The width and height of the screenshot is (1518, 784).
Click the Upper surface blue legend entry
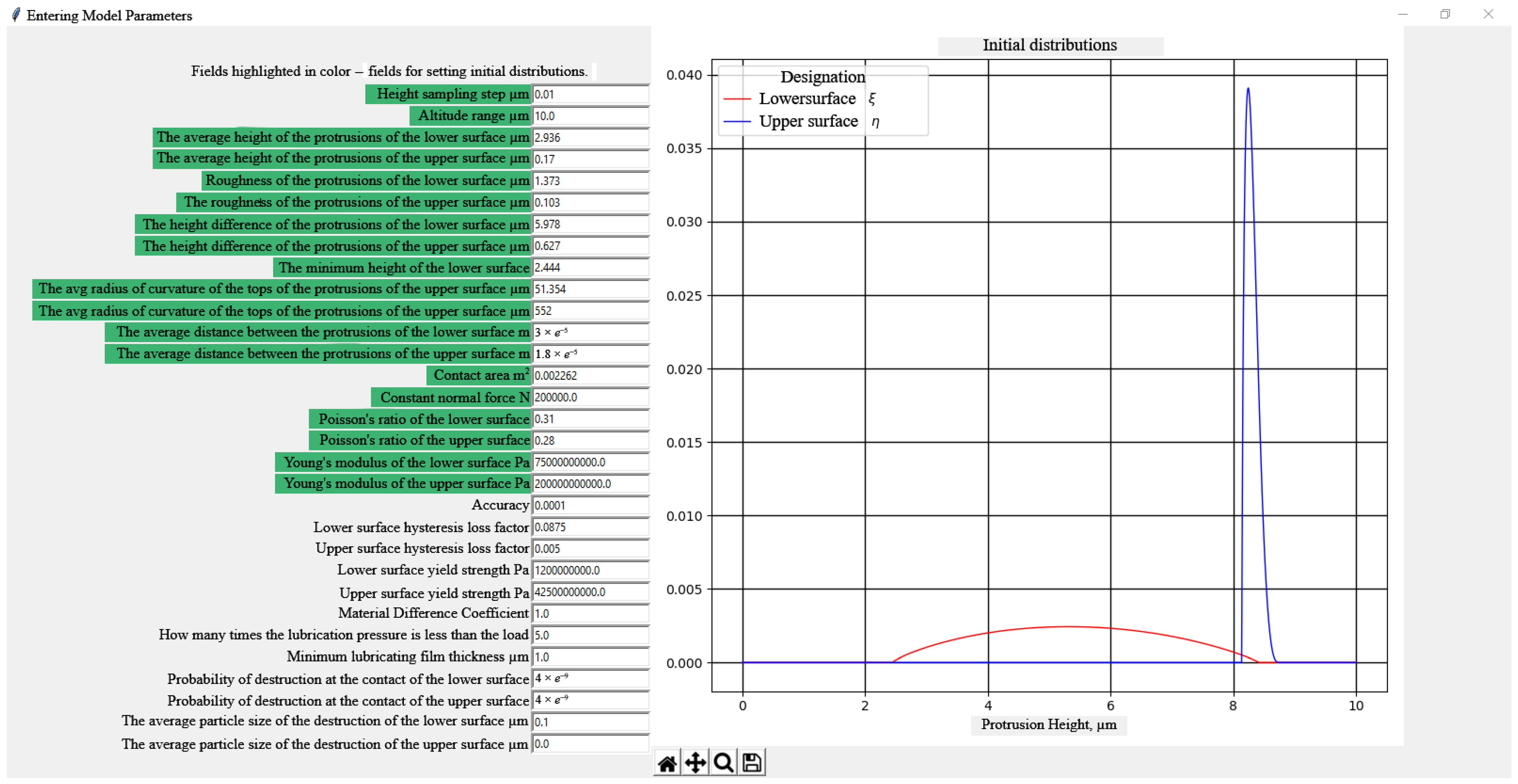[x=808, y=121]
